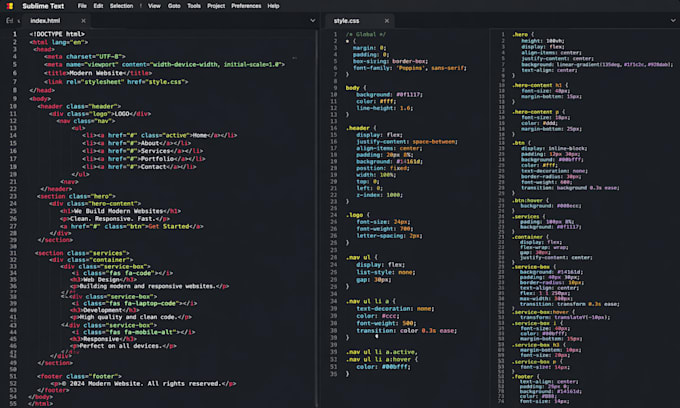Click the "justify-content: space-between;" line

(x=407, y=142)
